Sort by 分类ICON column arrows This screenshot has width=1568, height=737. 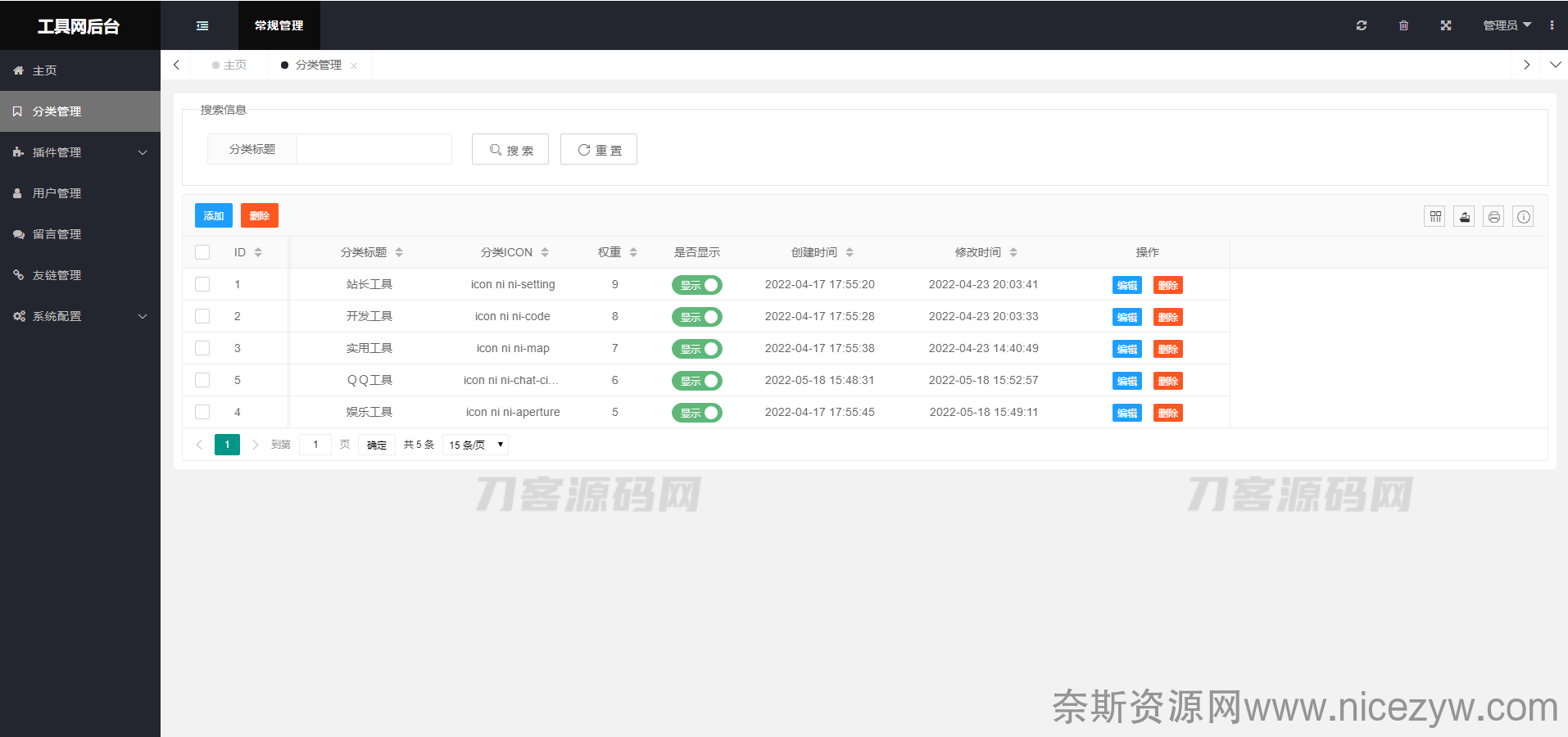pos(545,252)
